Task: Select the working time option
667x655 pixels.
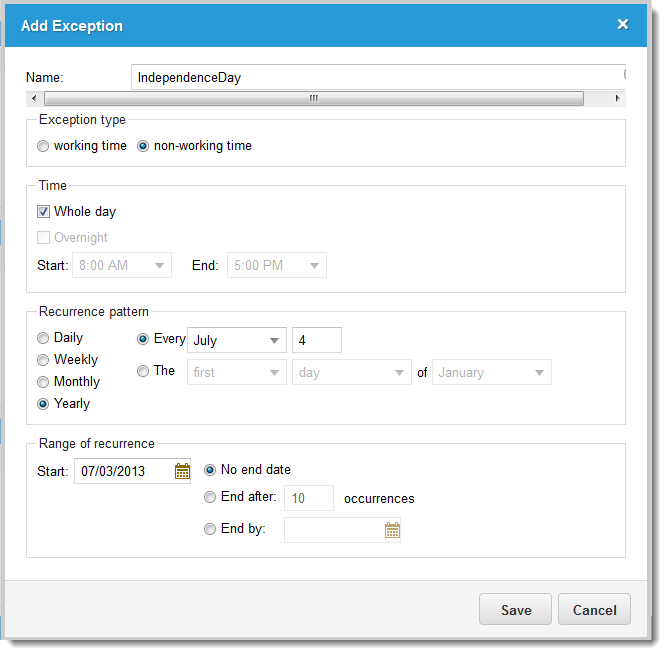Action: coord(43,146)
